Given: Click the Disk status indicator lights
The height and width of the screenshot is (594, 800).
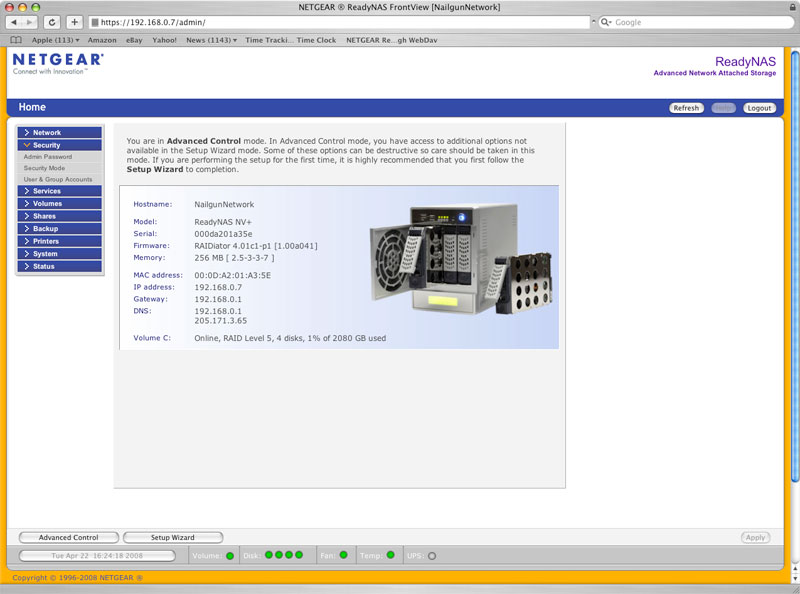Looking at the screenshot, I should click(283, 554).
